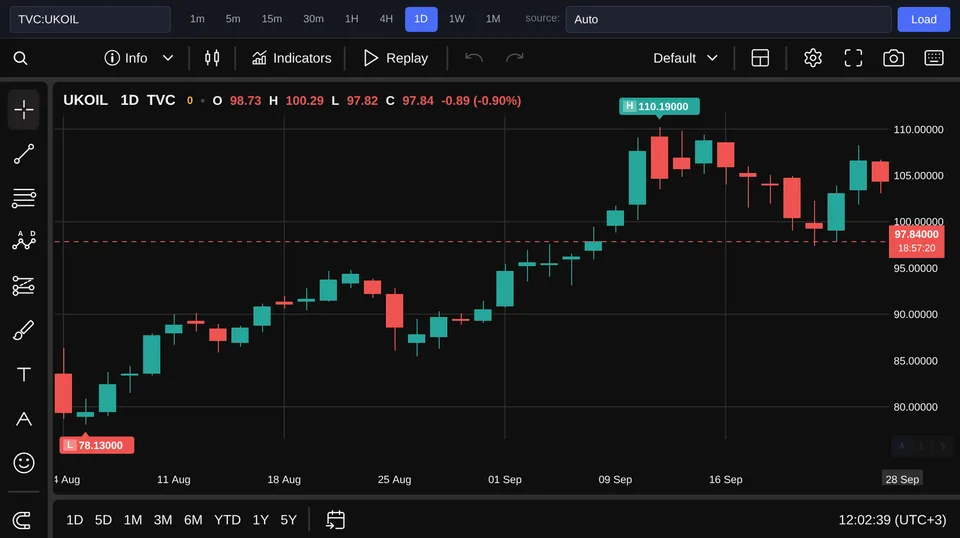Click the UKOIL symbol title in legend
This screenshot has height=538, width=960.
click(x=85, y=100)
